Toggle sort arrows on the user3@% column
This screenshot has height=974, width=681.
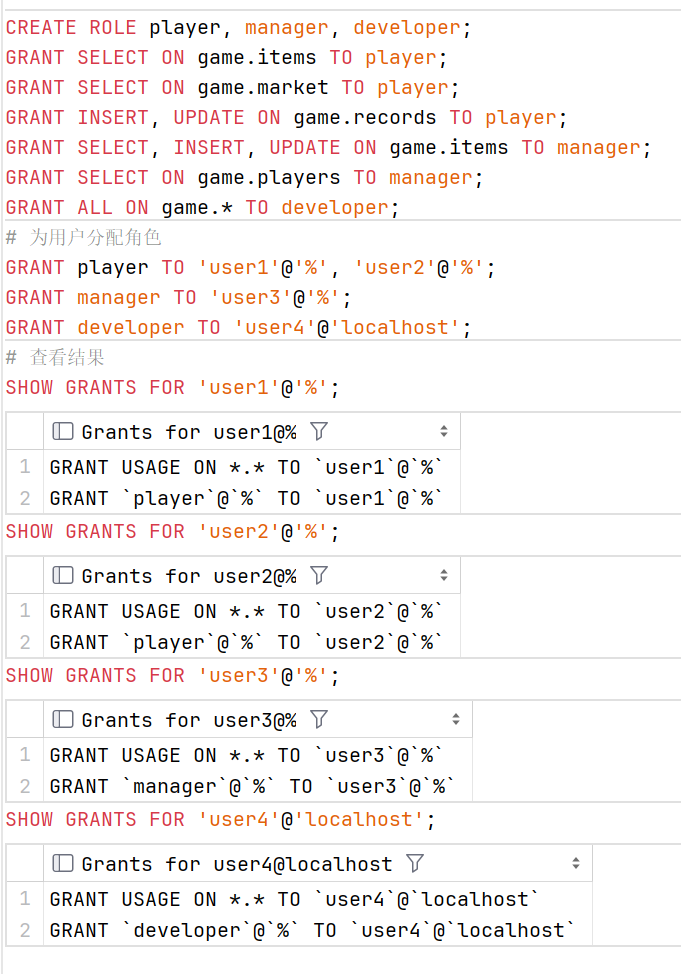456,719
